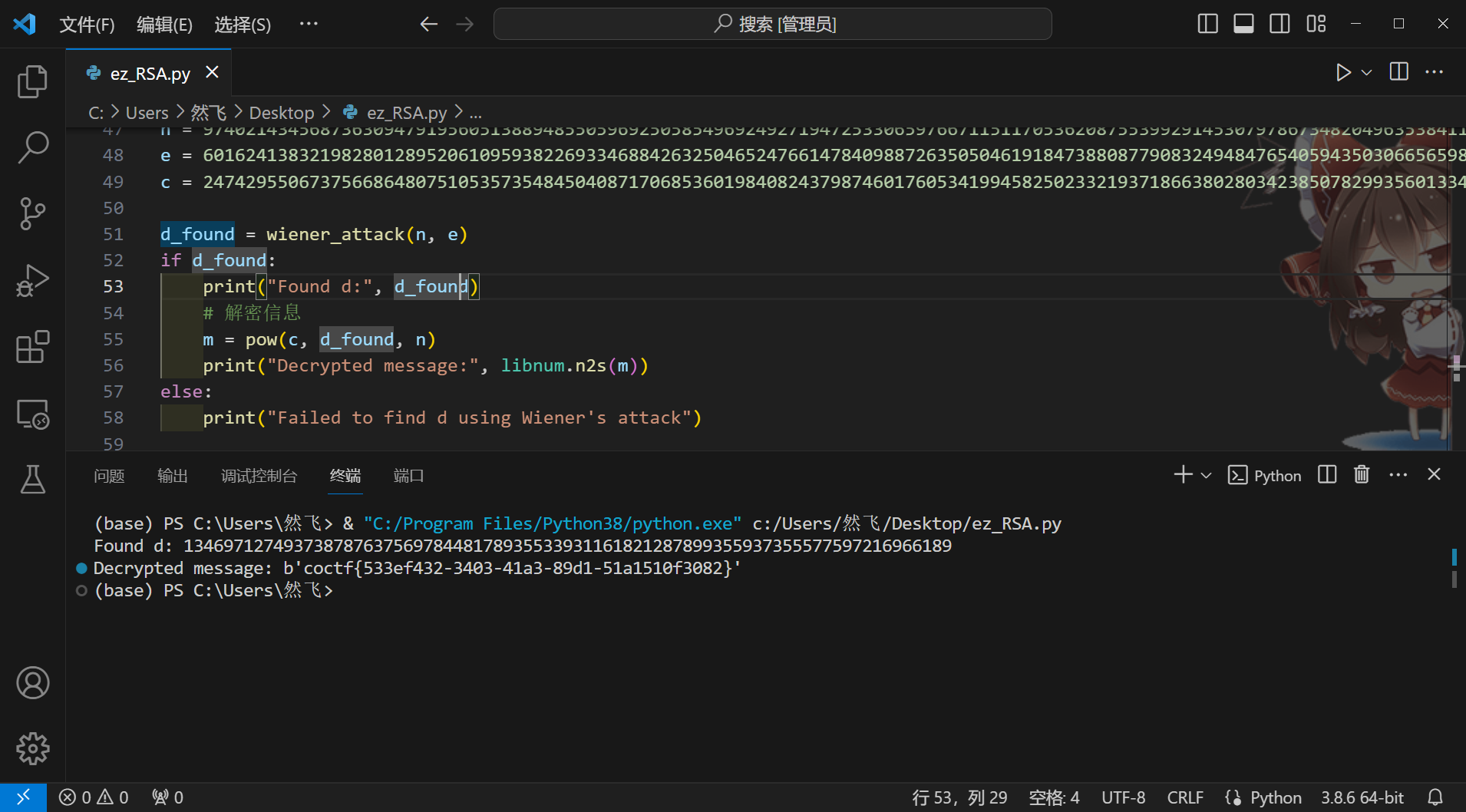Screen dimensions: 1466x812
Task: Click the 然飞 breadcrumb segment
Action: point(208,113)
